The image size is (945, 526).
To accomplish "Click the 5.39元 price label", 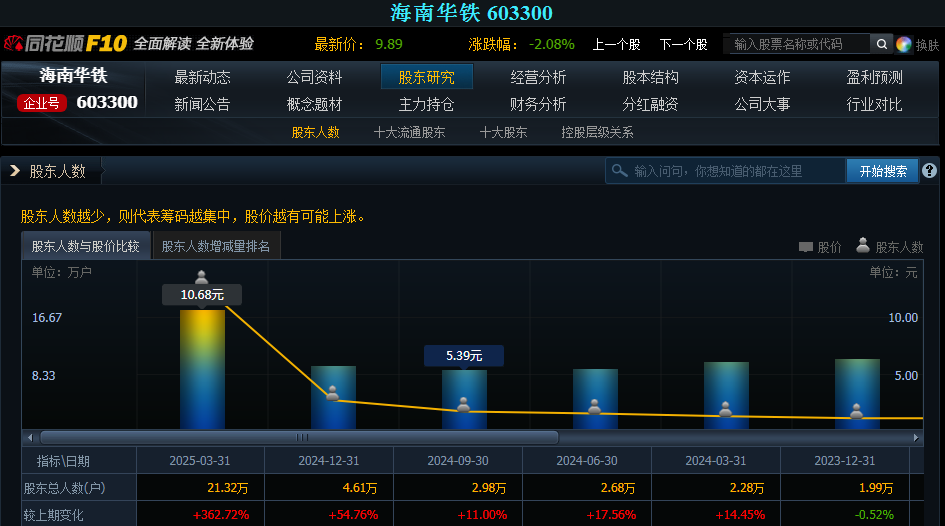I will pyautogui.click(x=463, y=355).
